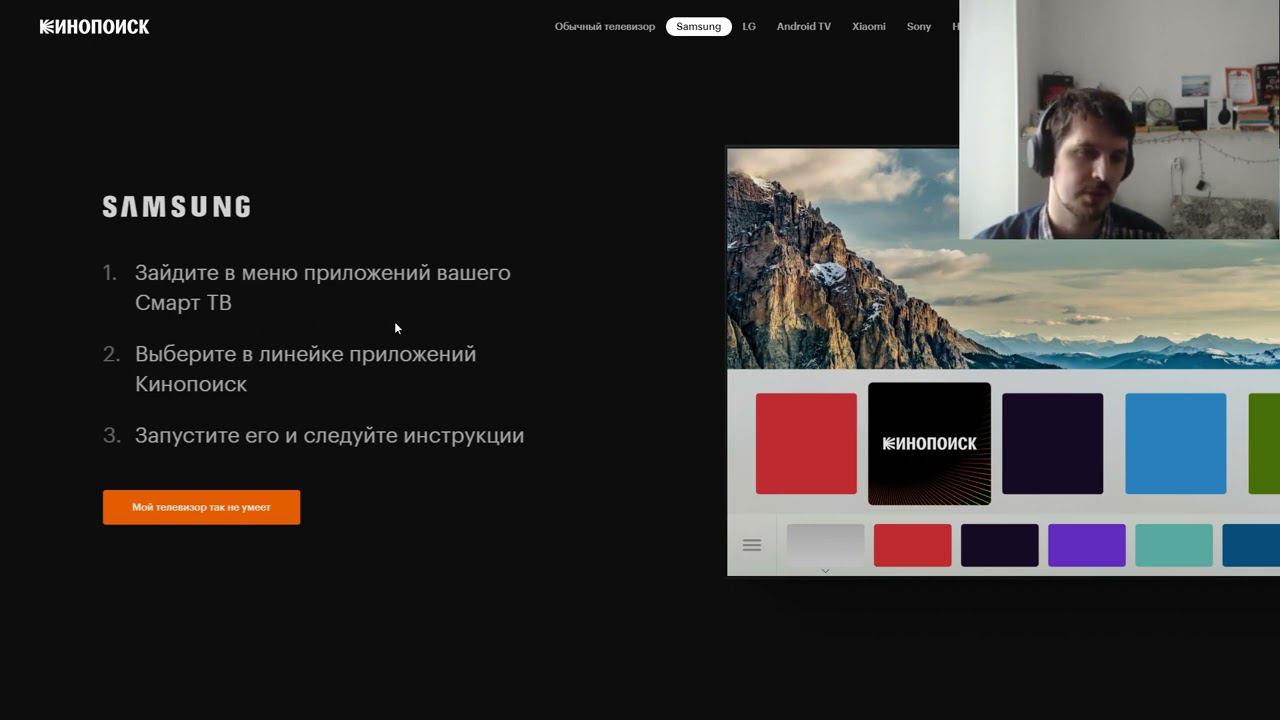Viewport: 1280px width, 720px height.
Task: Click step text Запустите его и следуйте инструкции
Action: pos(330,436)
